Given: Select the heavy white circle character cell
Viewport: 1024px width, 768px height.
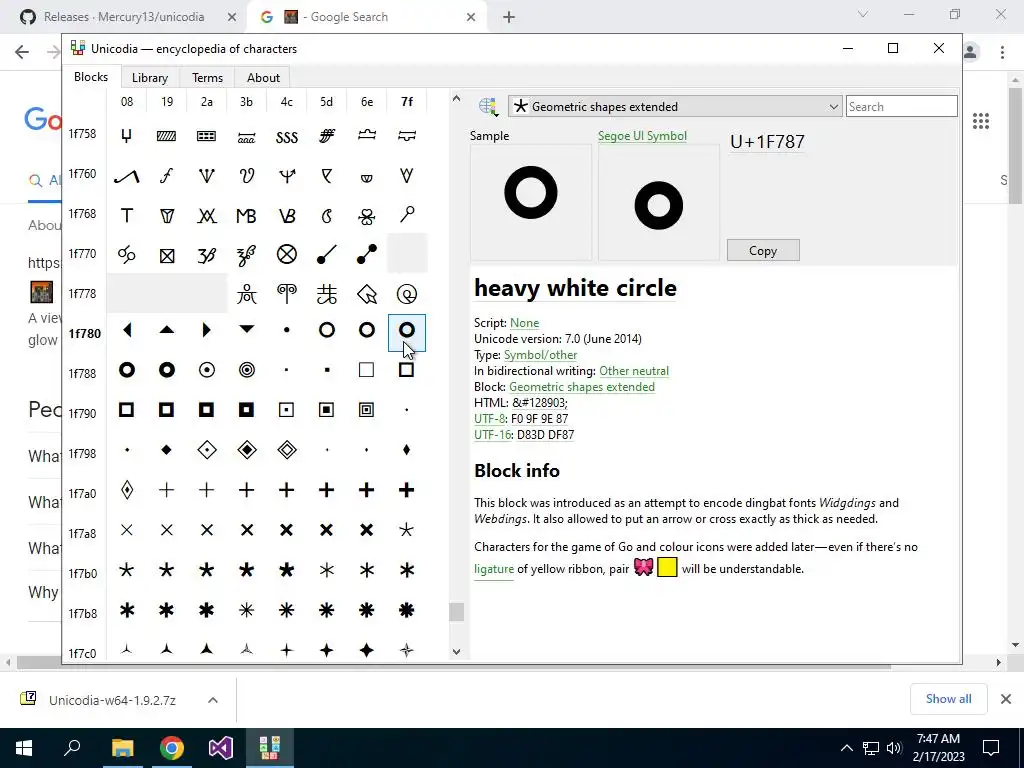Looking at the screenshot, I should [407, 332].
